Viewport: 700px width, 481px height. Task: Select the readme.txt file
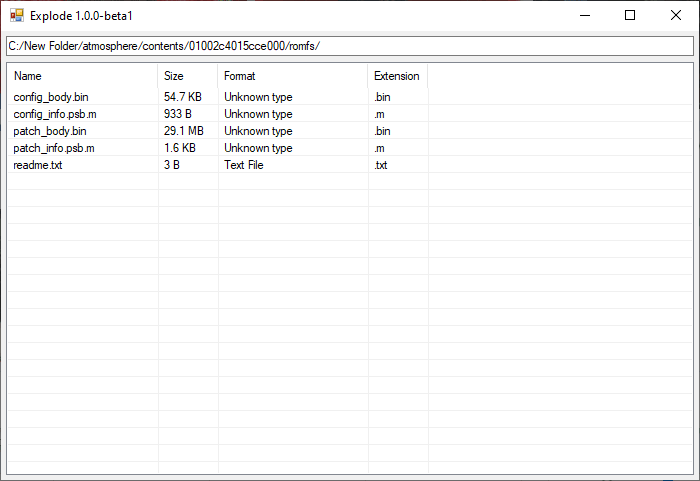click(x=38, y=165)
